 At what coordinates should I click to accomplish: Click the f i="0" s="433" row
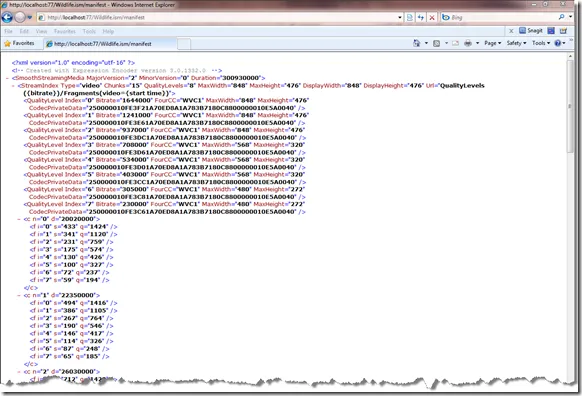(73, 226)
